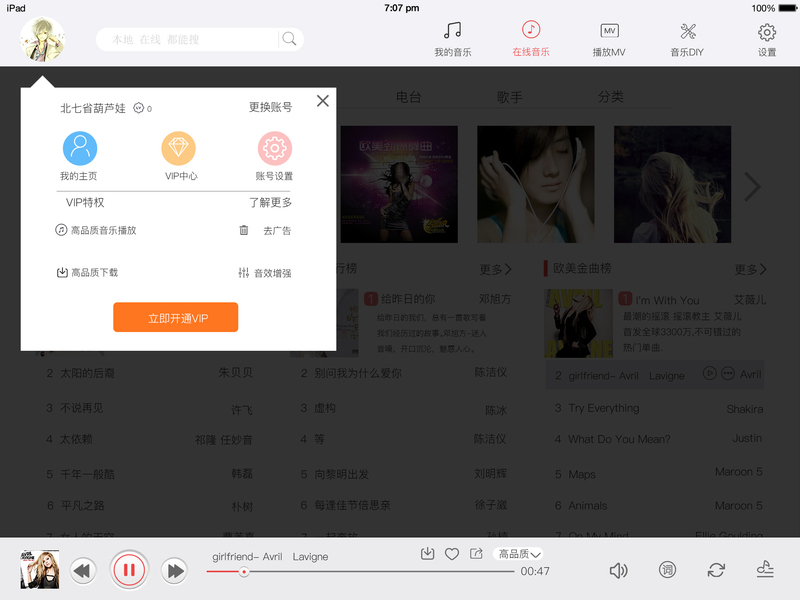Switch to 电台 tab

pyautogui.click(x=409, y=97)
